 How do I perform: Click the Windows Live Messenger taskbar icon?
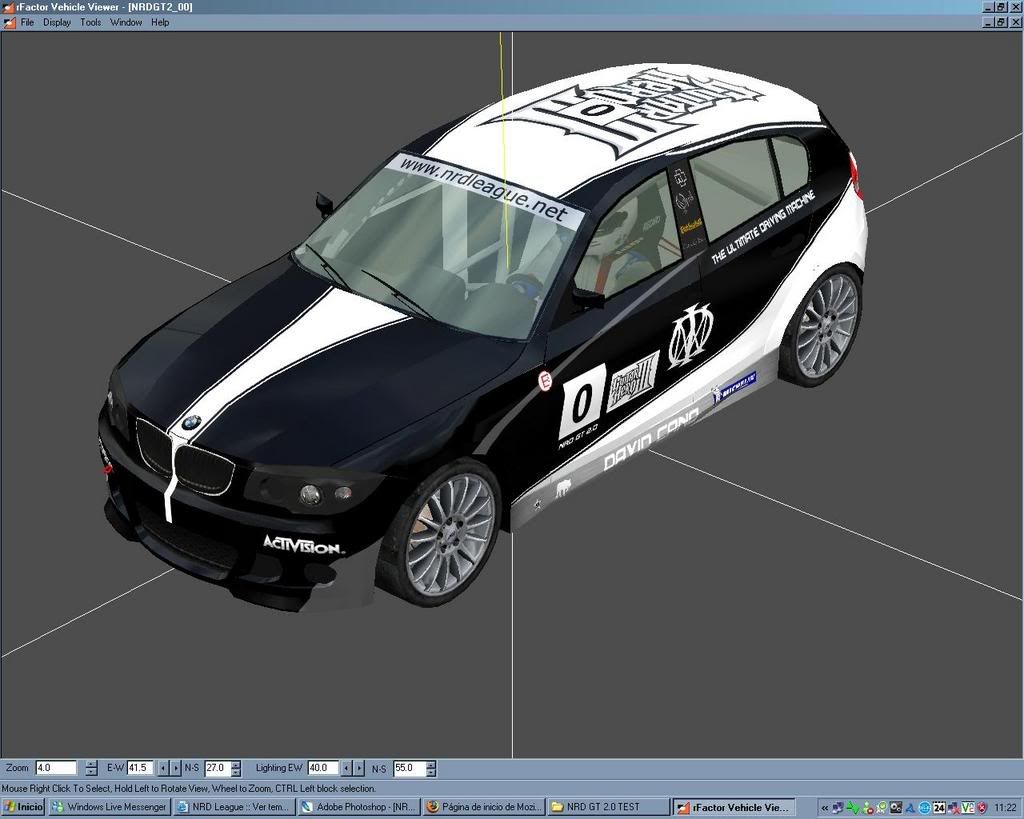tap(109, 807)
